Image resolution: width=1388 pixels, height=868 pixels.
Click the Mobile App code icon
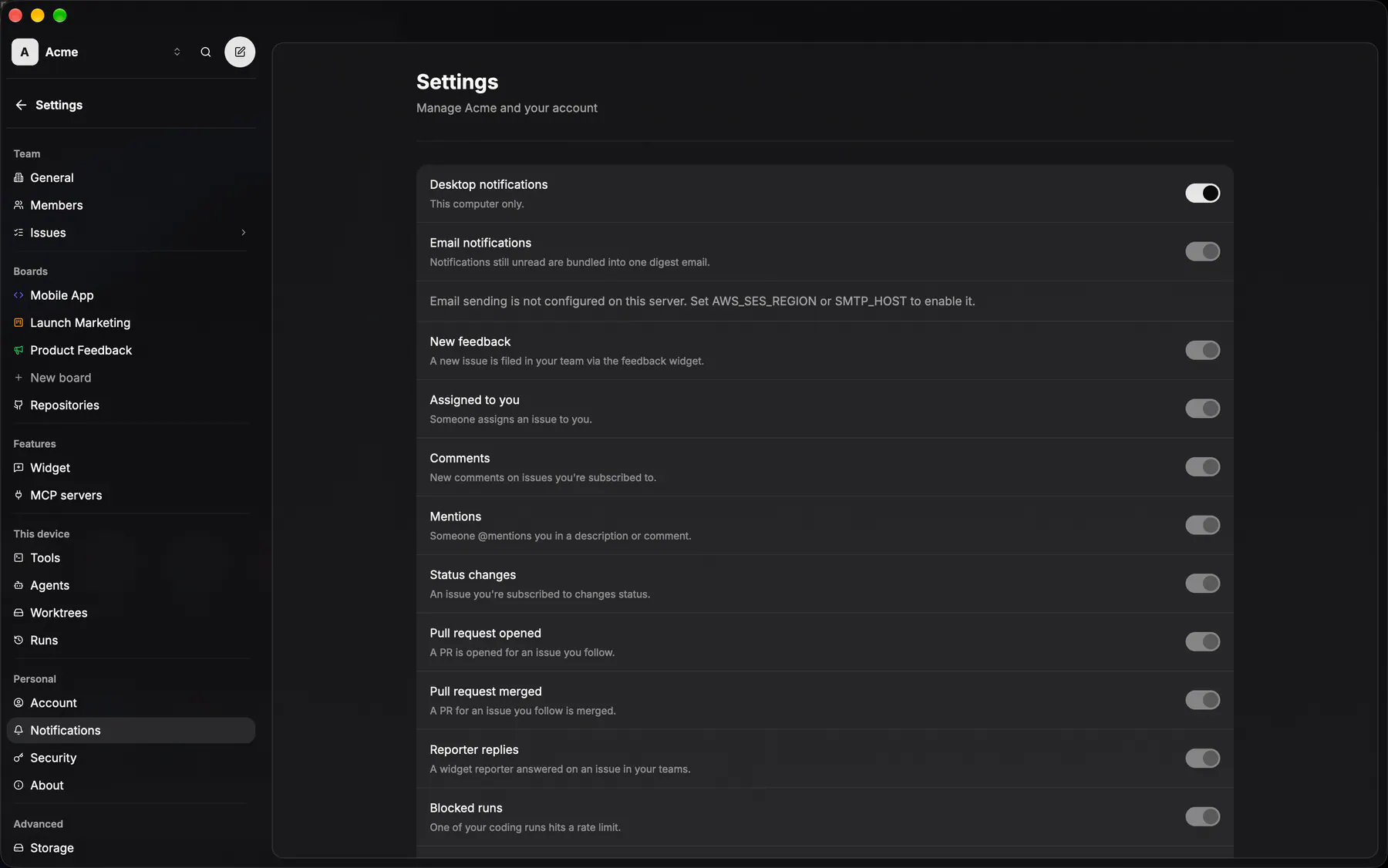tap(19, 295)
